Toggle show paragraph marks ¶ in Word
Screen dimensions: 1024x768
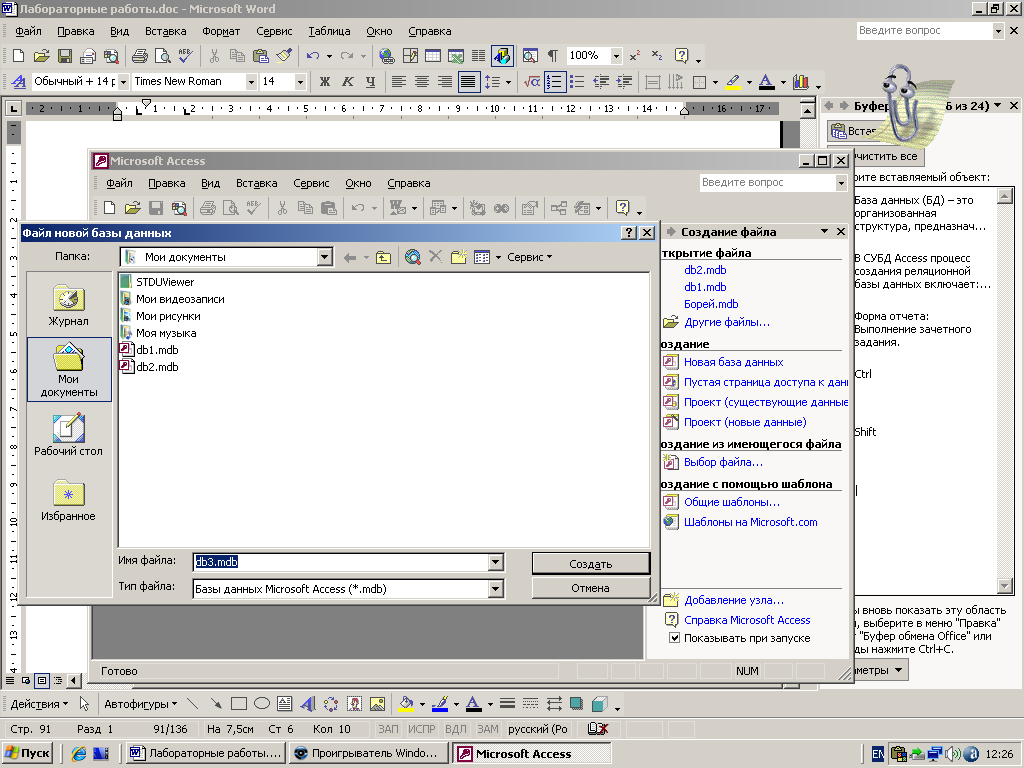[x=552, y=56]
